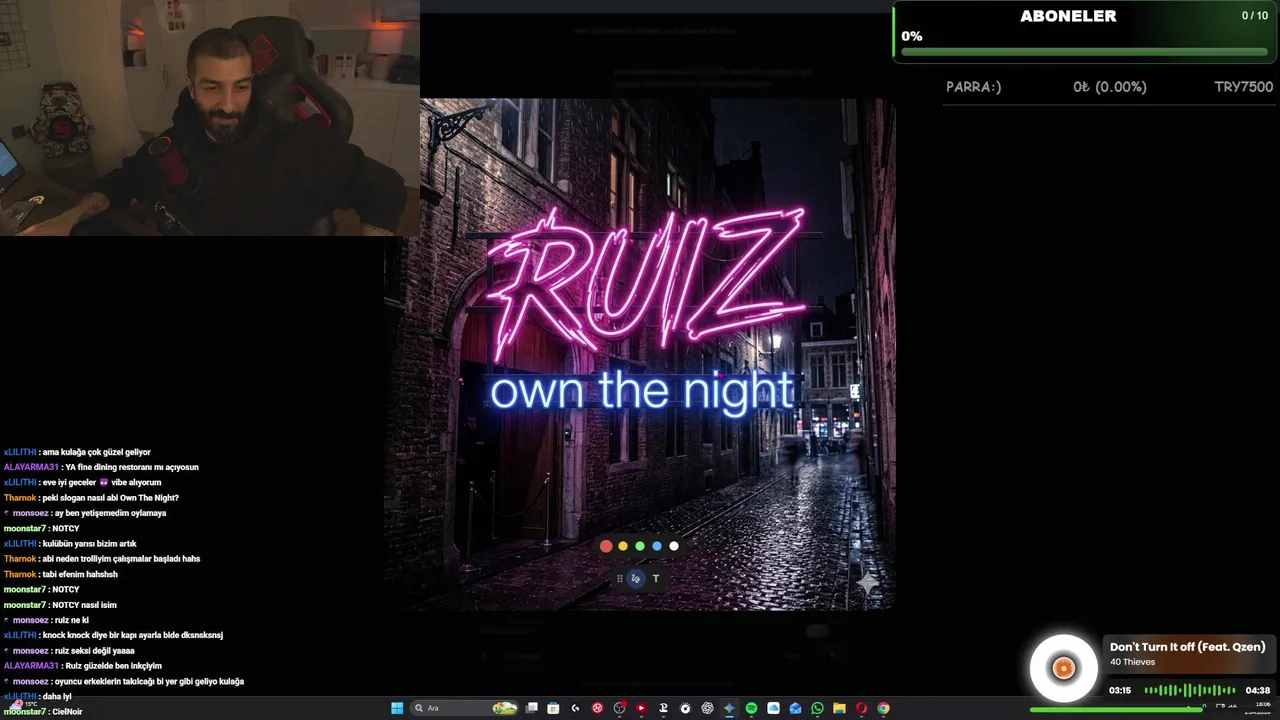Click xLILITHI 'daha iyi' chat message
This screenshot has height=720, width=1280.
pyautogui.click(x=37, y=696)
